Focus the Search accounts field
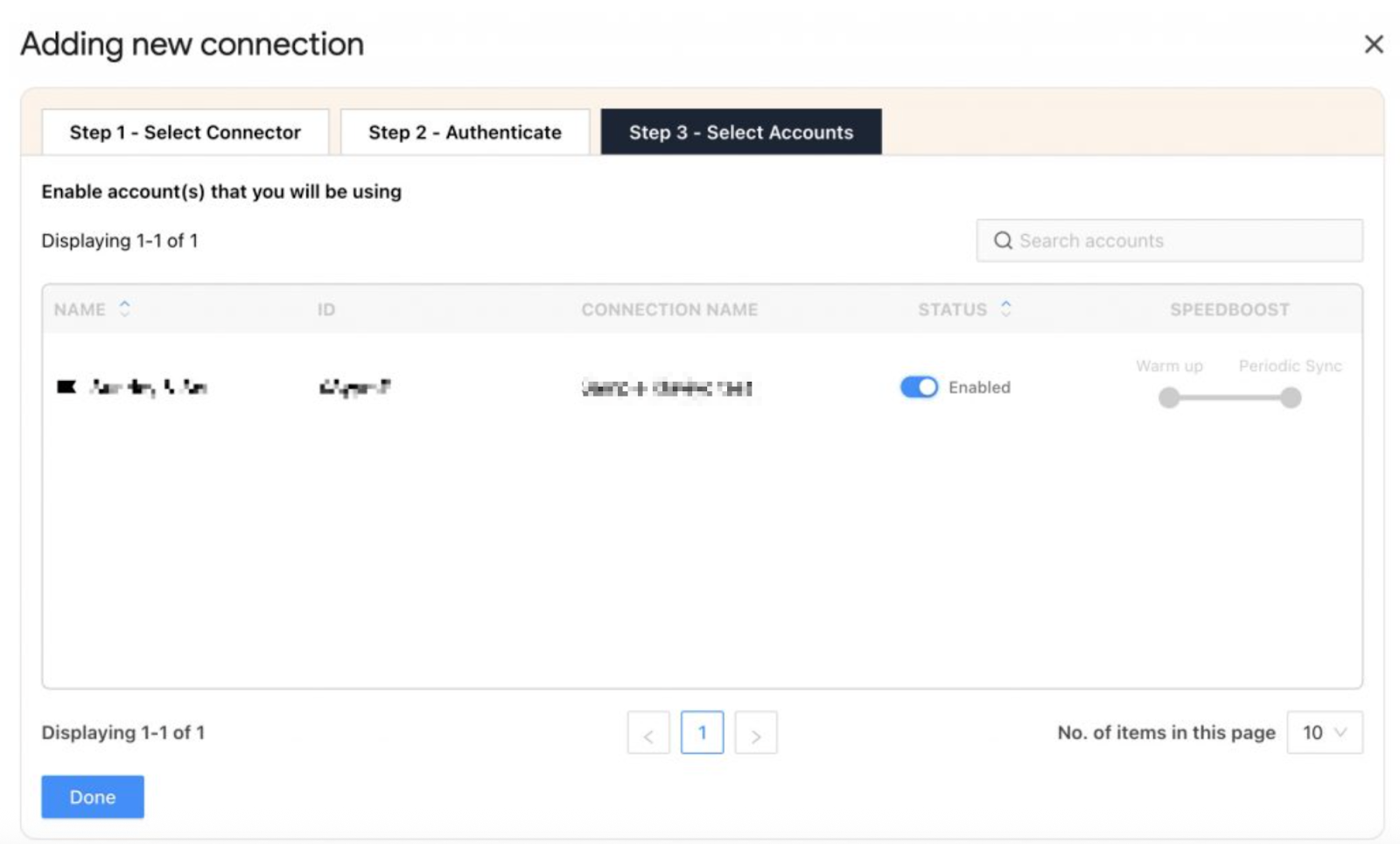1400x844 pixels. 1181,241
